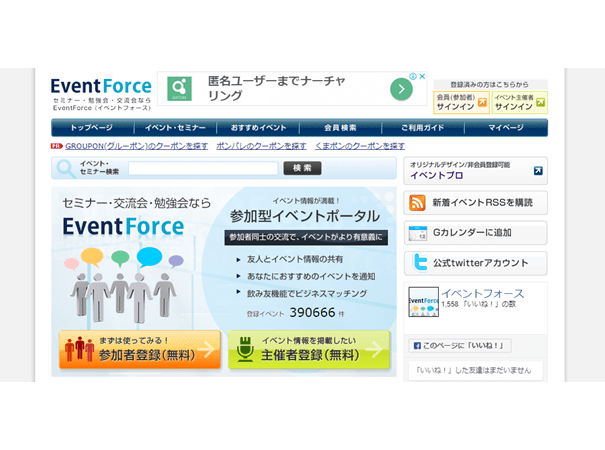Screen dimensions: 605x450
Task: Open the EventForce Facebook page thumbnail
Action: pyautogui.click(x=423, y=301)
